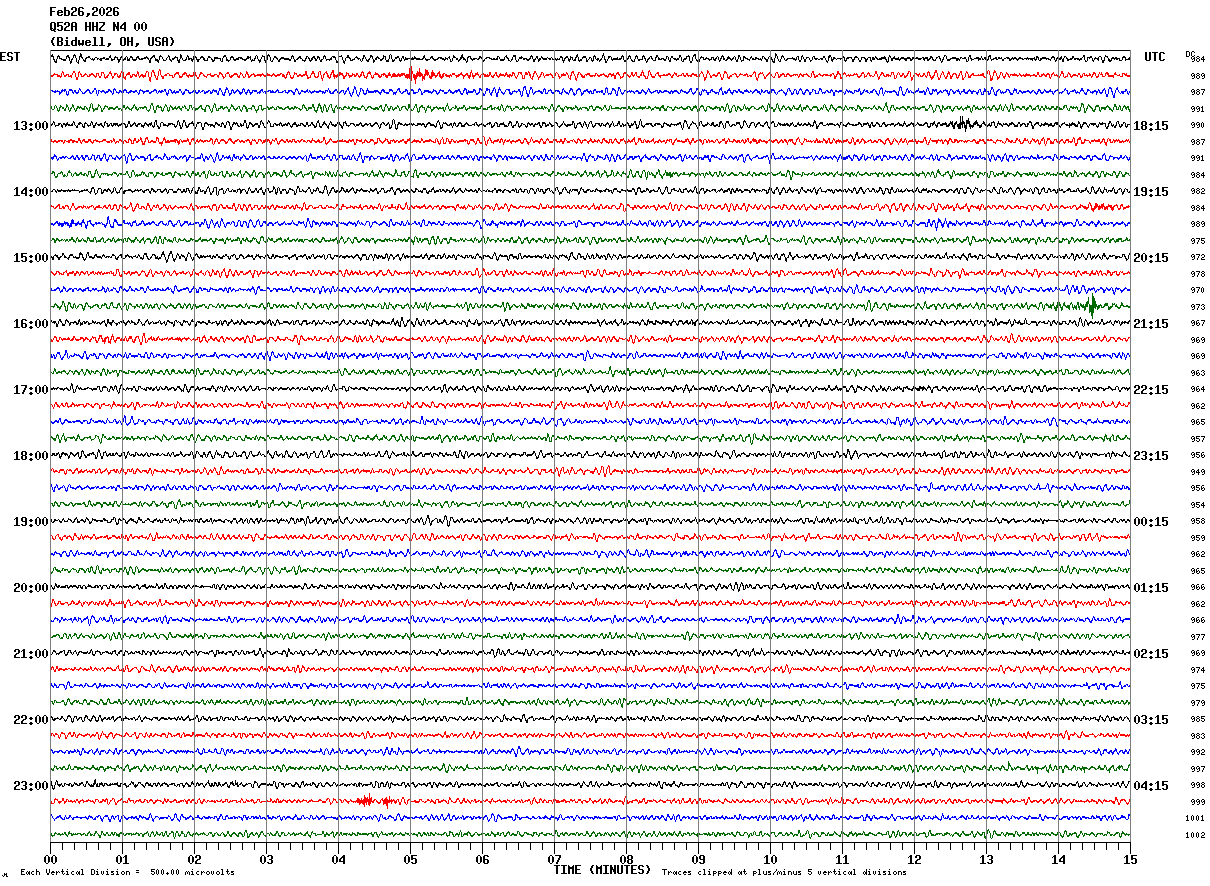Click the EST timezone label
Viewport: 1210px width, 886px height.
click(x=10, y=57)
